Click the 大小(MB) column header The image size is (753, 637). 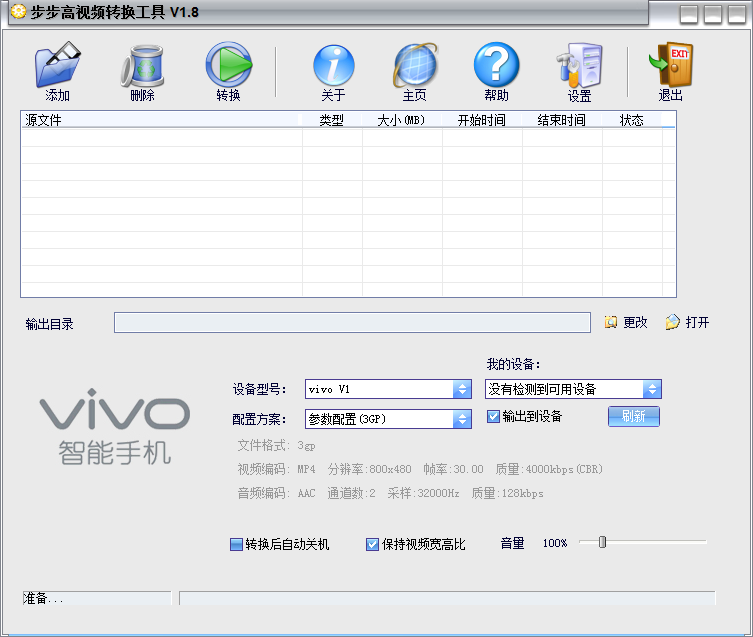(x=401, y=120)
